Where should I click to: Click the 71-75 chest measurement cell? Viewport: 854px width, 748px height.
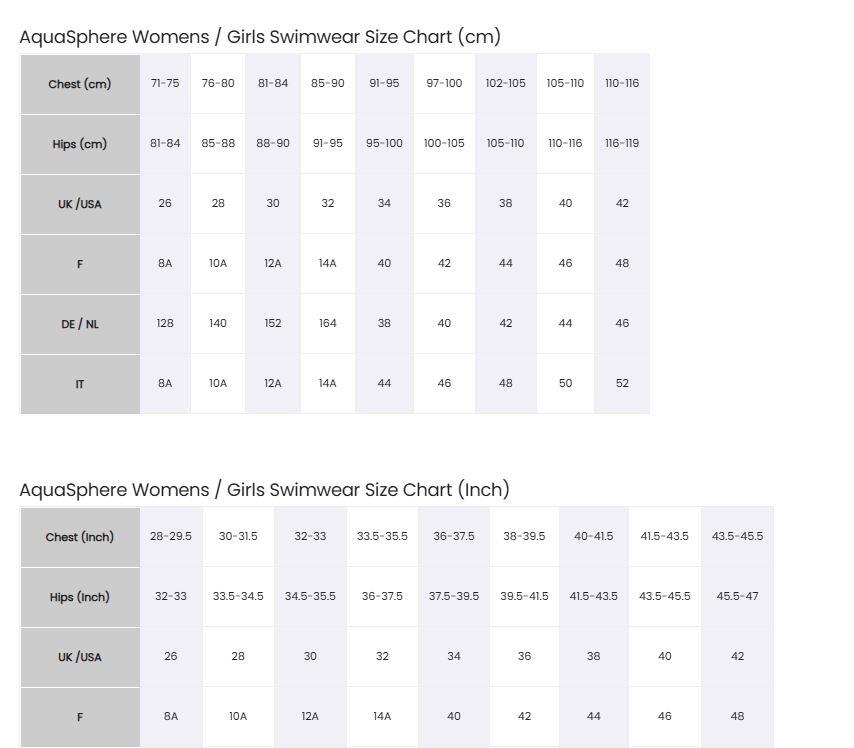[x=165, y=83]
